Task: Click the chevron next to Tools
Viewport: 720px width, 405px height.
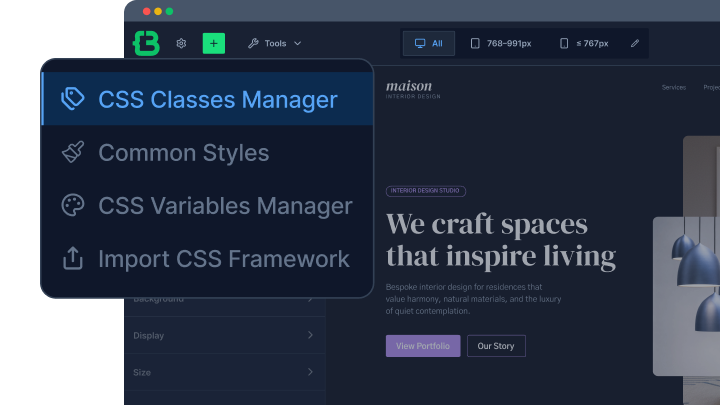Action: coord(298,44)
